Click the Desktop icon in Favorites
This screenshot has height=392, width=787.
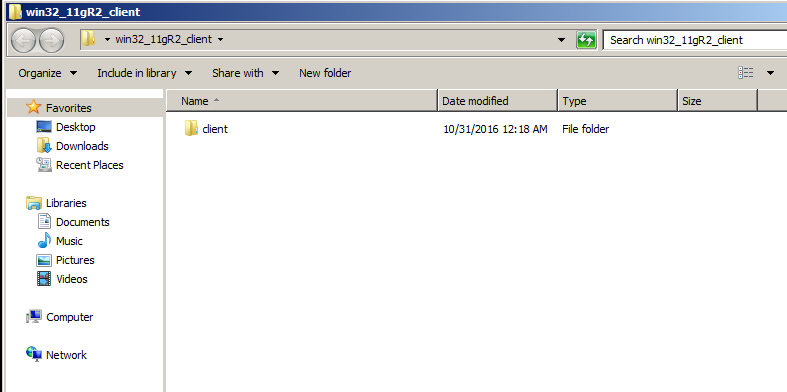pos(44,126)
